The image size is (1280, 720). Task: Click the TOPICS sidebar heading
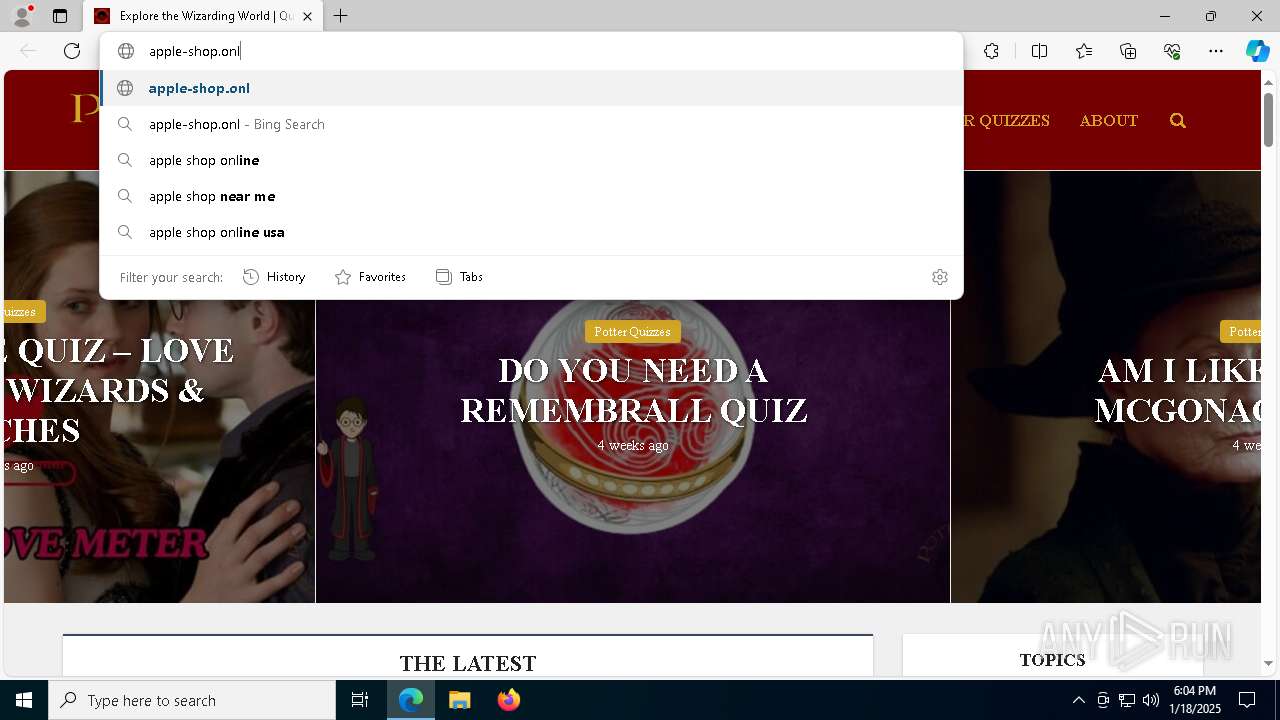pos(1052,660)
